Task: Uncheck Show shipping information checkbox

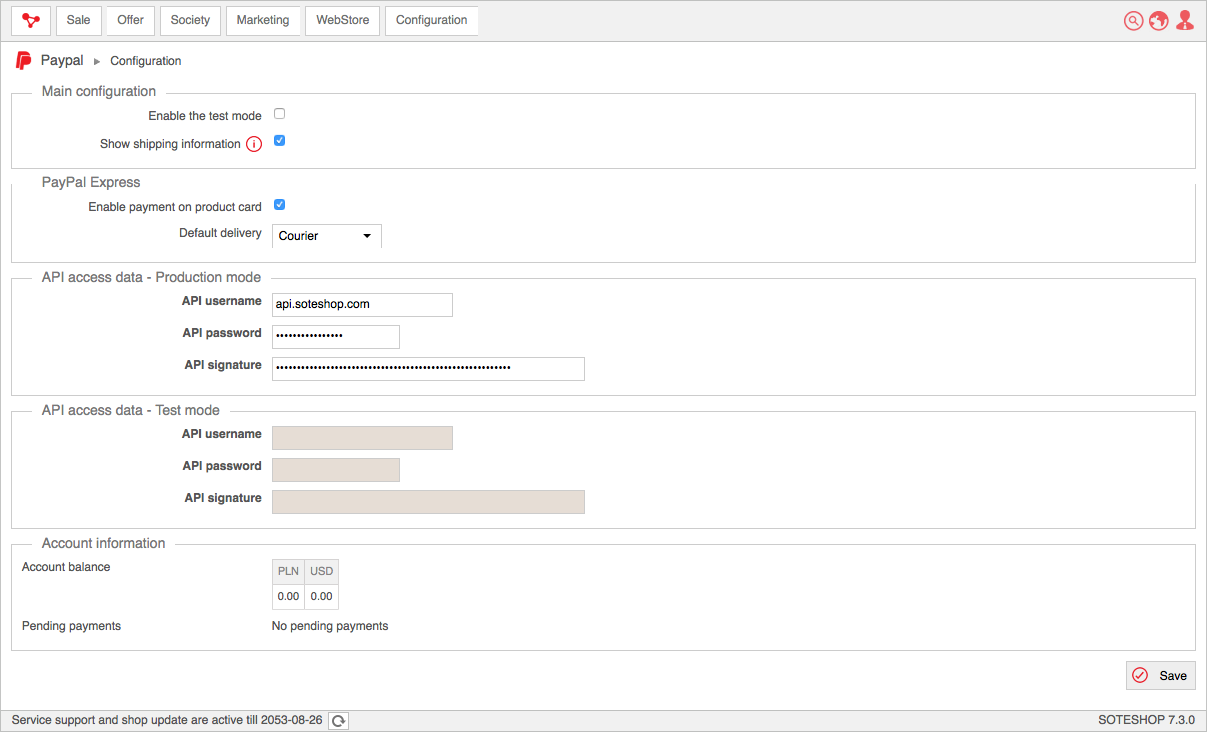Action: (280, 141)
